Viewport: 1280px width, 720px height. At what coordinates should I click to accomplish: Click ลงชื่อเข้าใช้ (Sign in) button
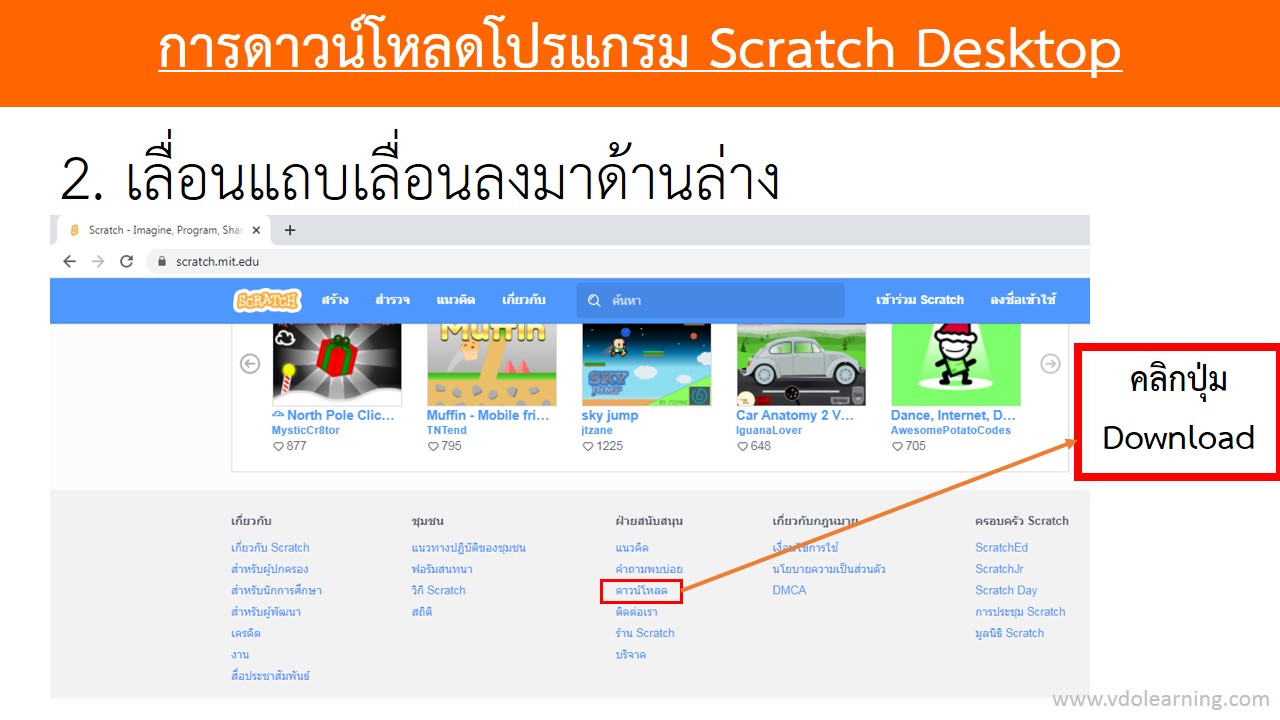(1023, 300)
